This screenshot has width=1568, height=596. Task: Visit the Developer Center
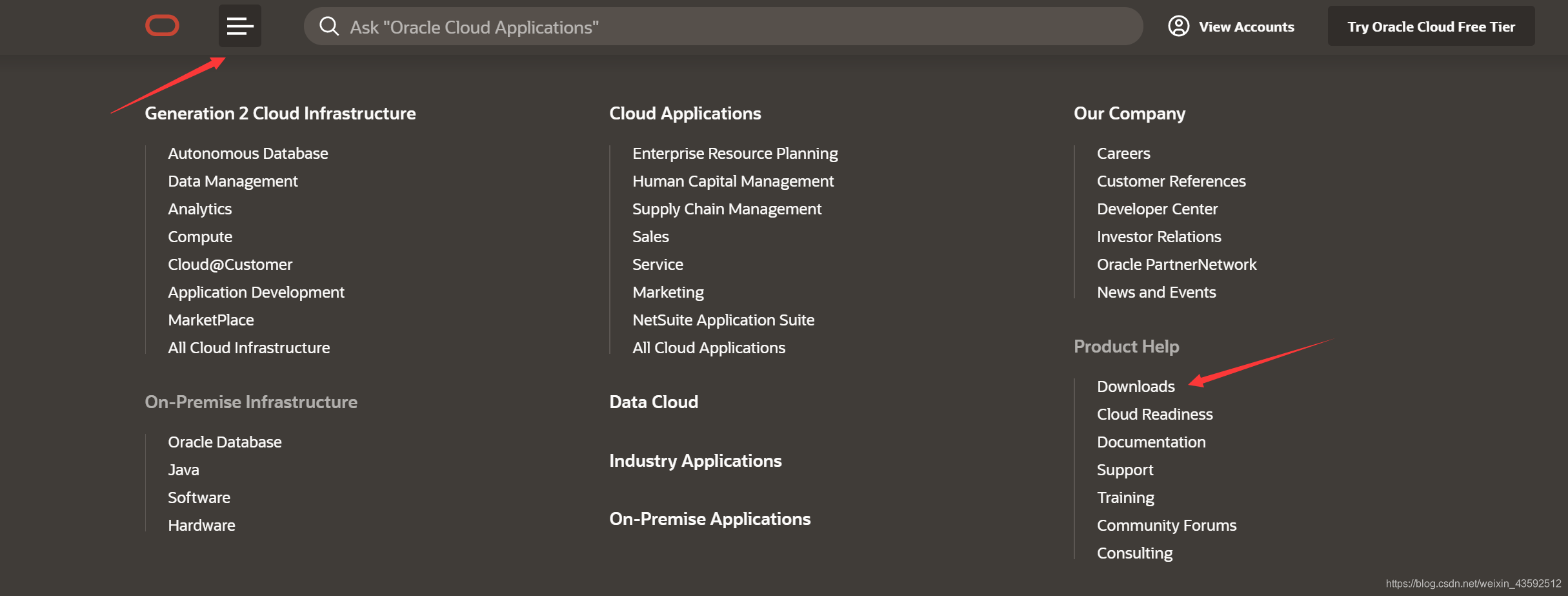1157,209
